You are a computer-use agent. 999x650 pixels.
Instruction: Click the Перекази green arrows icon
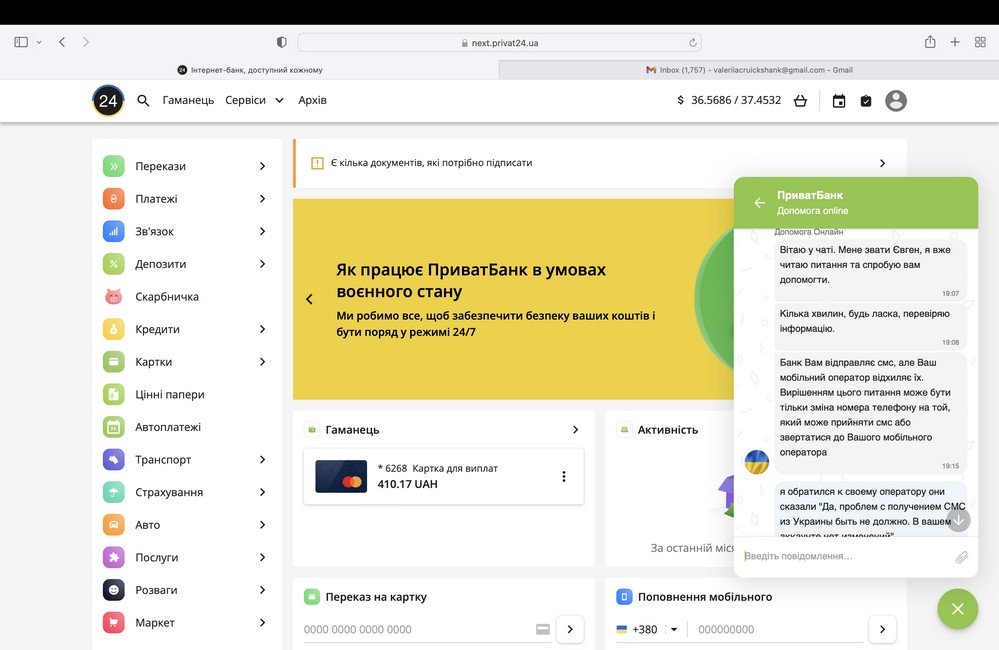tap(113, 166)
